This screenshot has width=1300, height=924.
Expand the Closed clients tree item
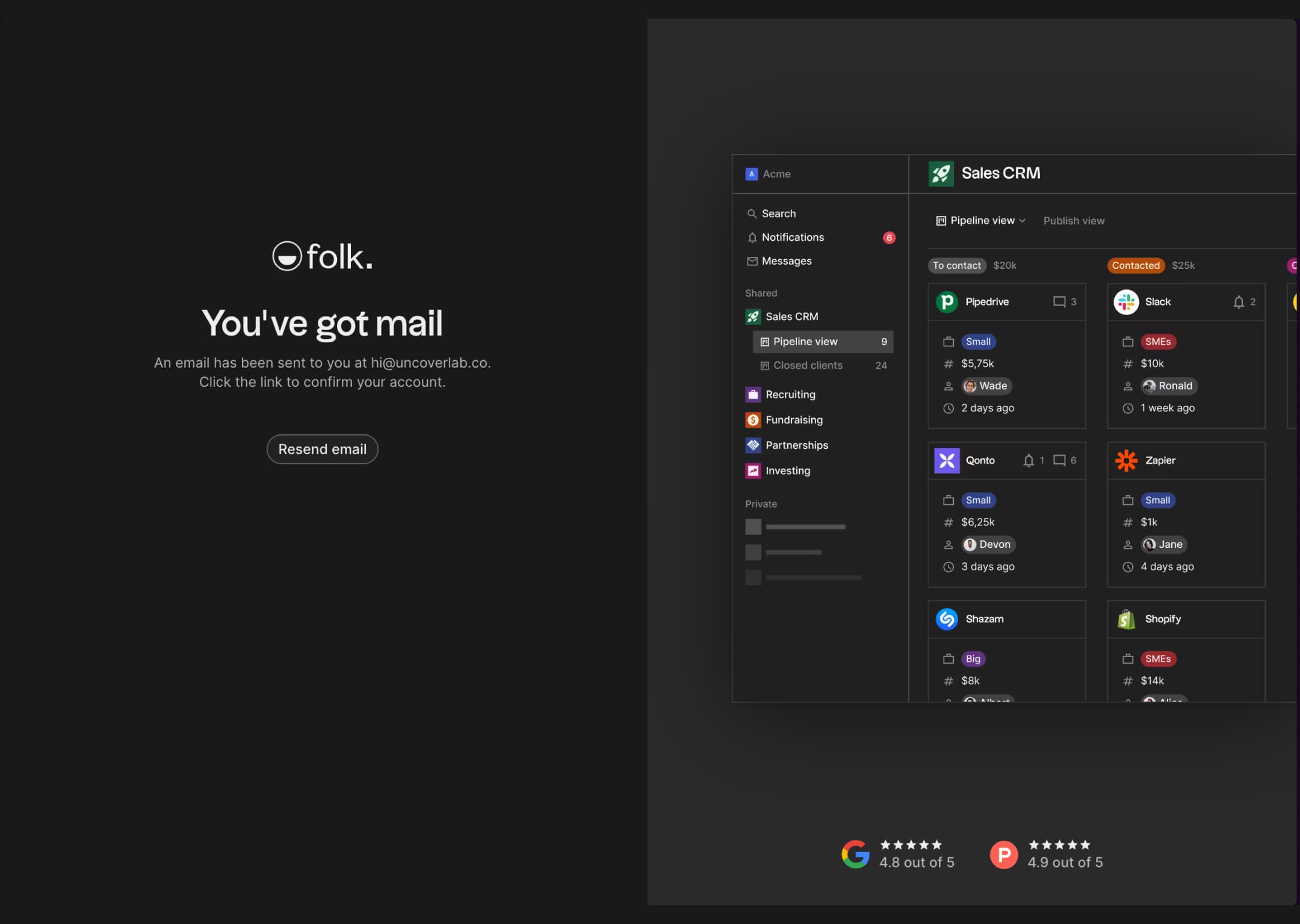pos(808,365)
